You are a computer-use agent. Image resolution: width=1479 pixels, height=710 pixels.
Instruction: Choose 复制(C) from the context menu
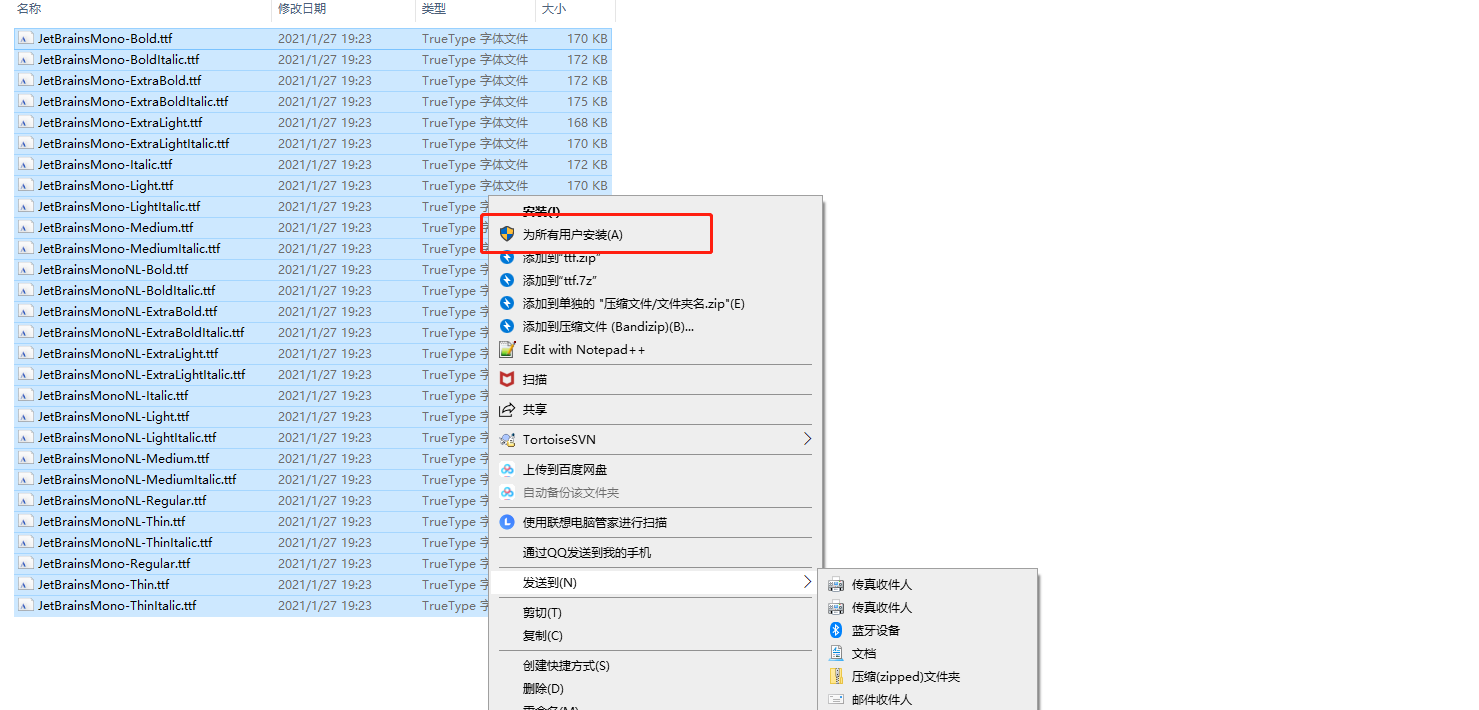543,635
